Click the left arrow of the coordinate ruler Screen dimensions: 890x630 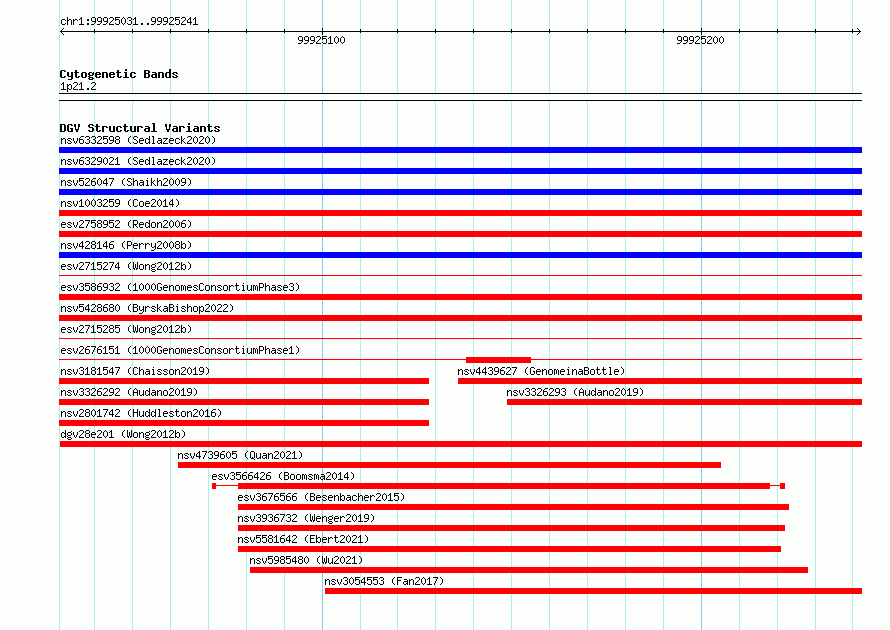62,32
